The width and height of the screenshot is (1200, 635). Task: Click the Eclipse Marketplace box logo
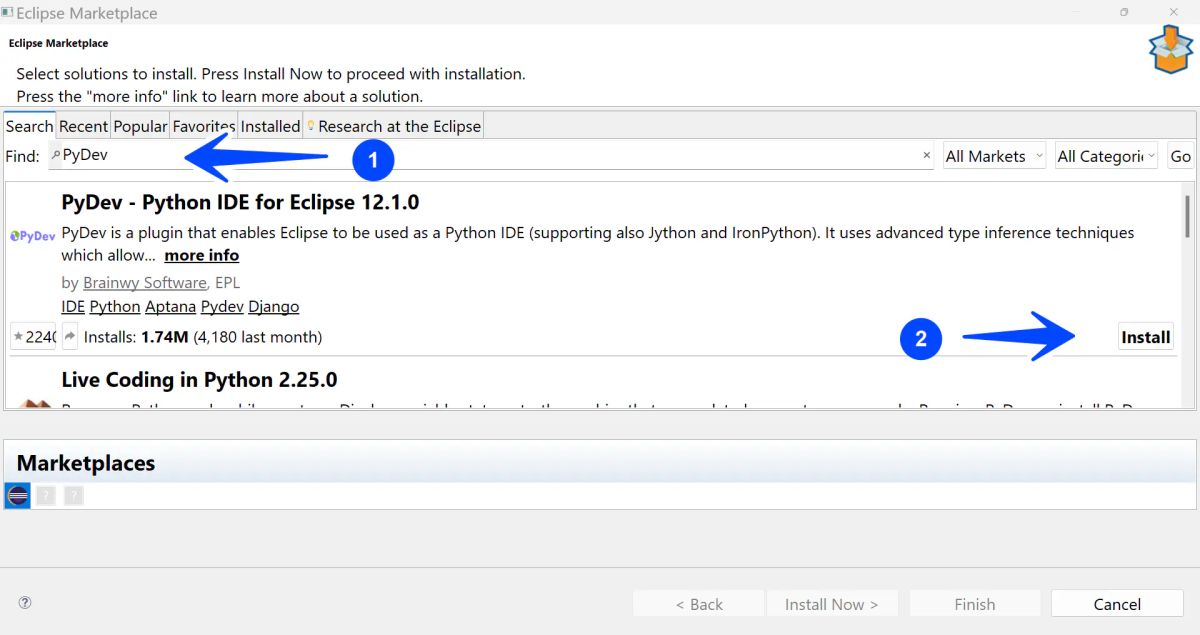[1170, 50]
